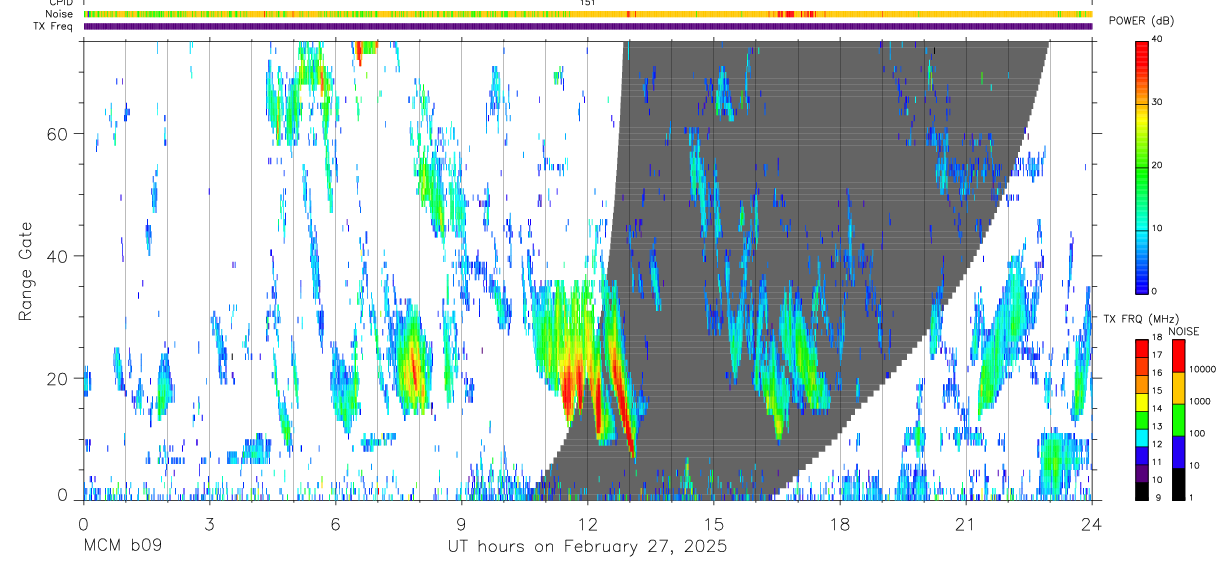
Task: Click the 1000 label on the NOISE scale
Action: [x=1200, y=401]
